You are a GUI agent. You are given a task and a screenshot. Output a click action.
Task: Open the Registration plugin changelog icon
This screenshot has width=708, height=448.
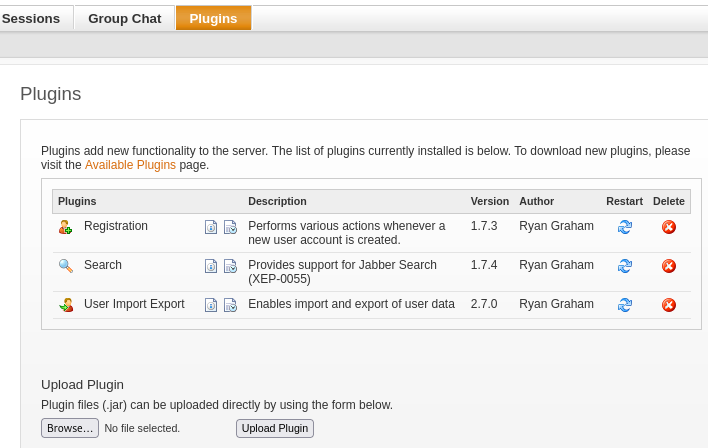[x=230, y=227]
